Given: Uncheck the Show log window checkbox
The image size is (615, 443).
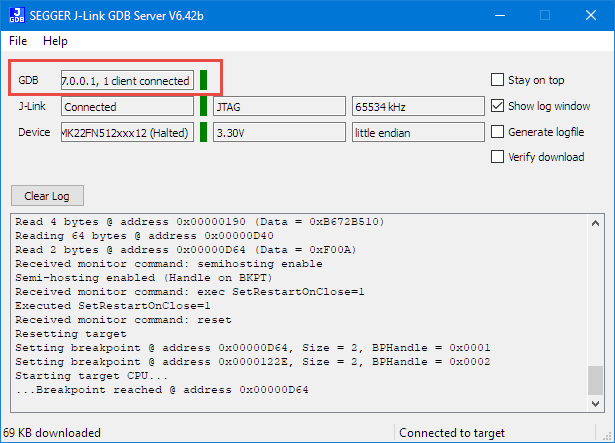Looking at the screenshot, I should [x=497, y=106].
